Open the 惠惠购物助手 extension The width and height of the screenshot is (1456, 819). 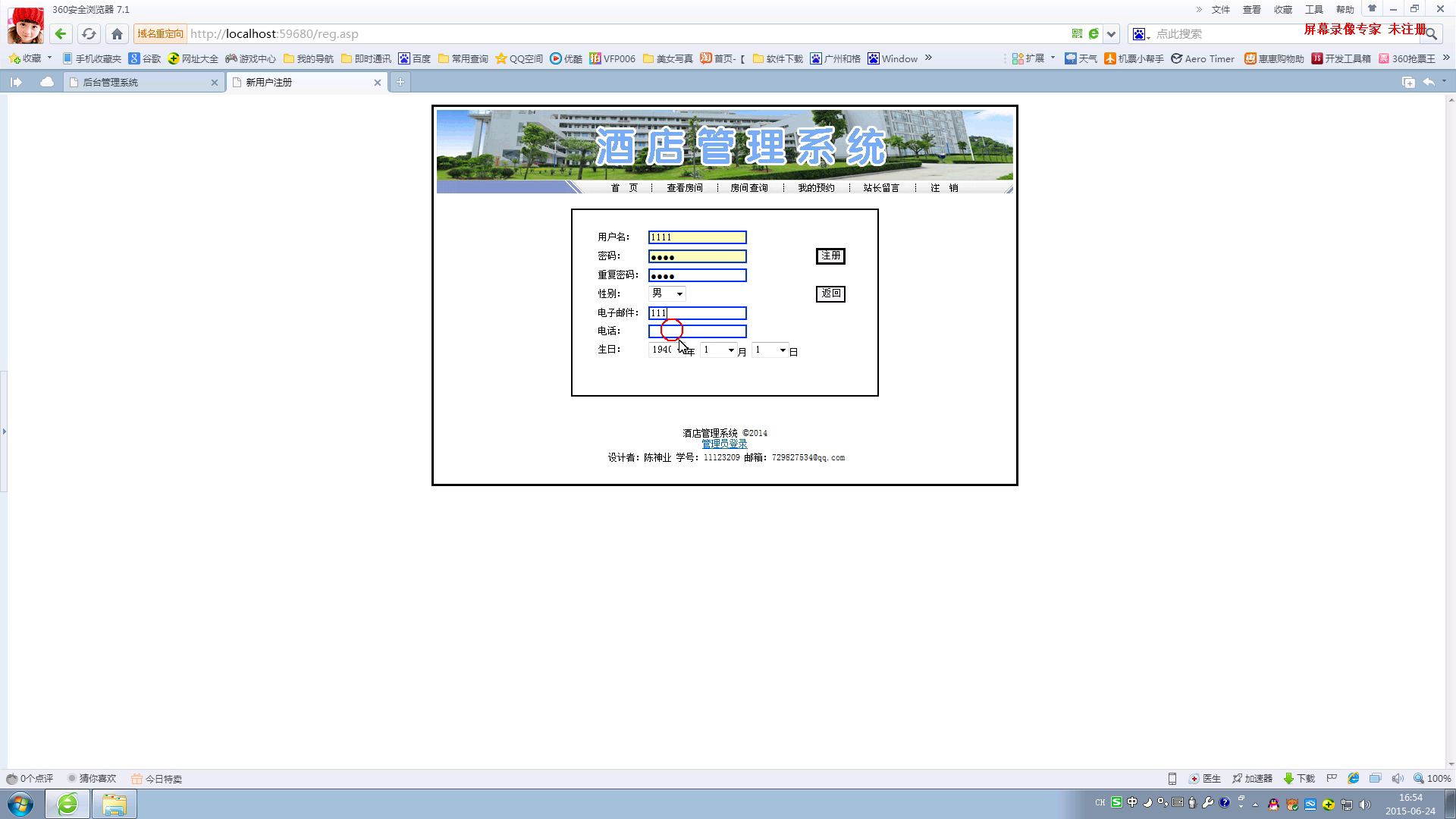click(x=1274, y=58)
